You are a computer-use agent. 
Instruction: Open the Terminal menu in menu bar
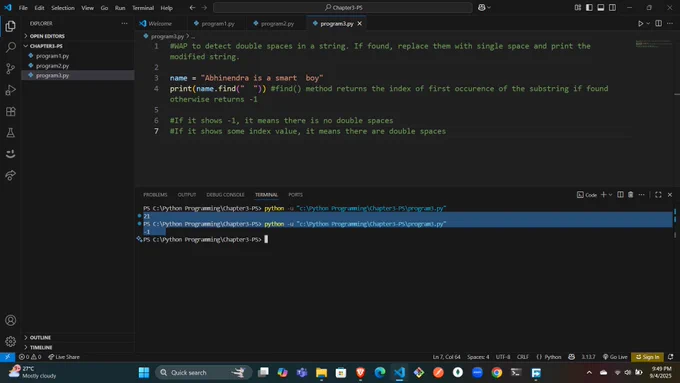click(143, 8)
